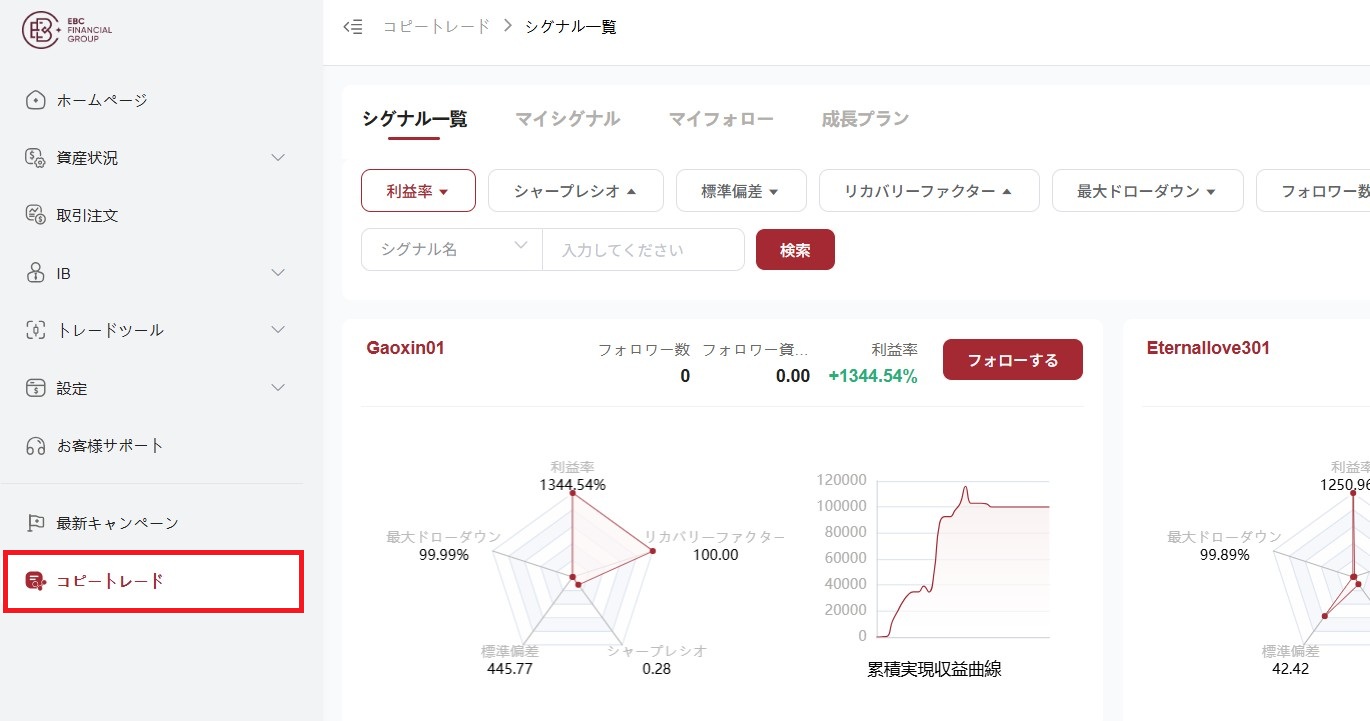Click the IB person icon in sidebar
Viewport: 1370px width, 721px height.
coord(36,273)
